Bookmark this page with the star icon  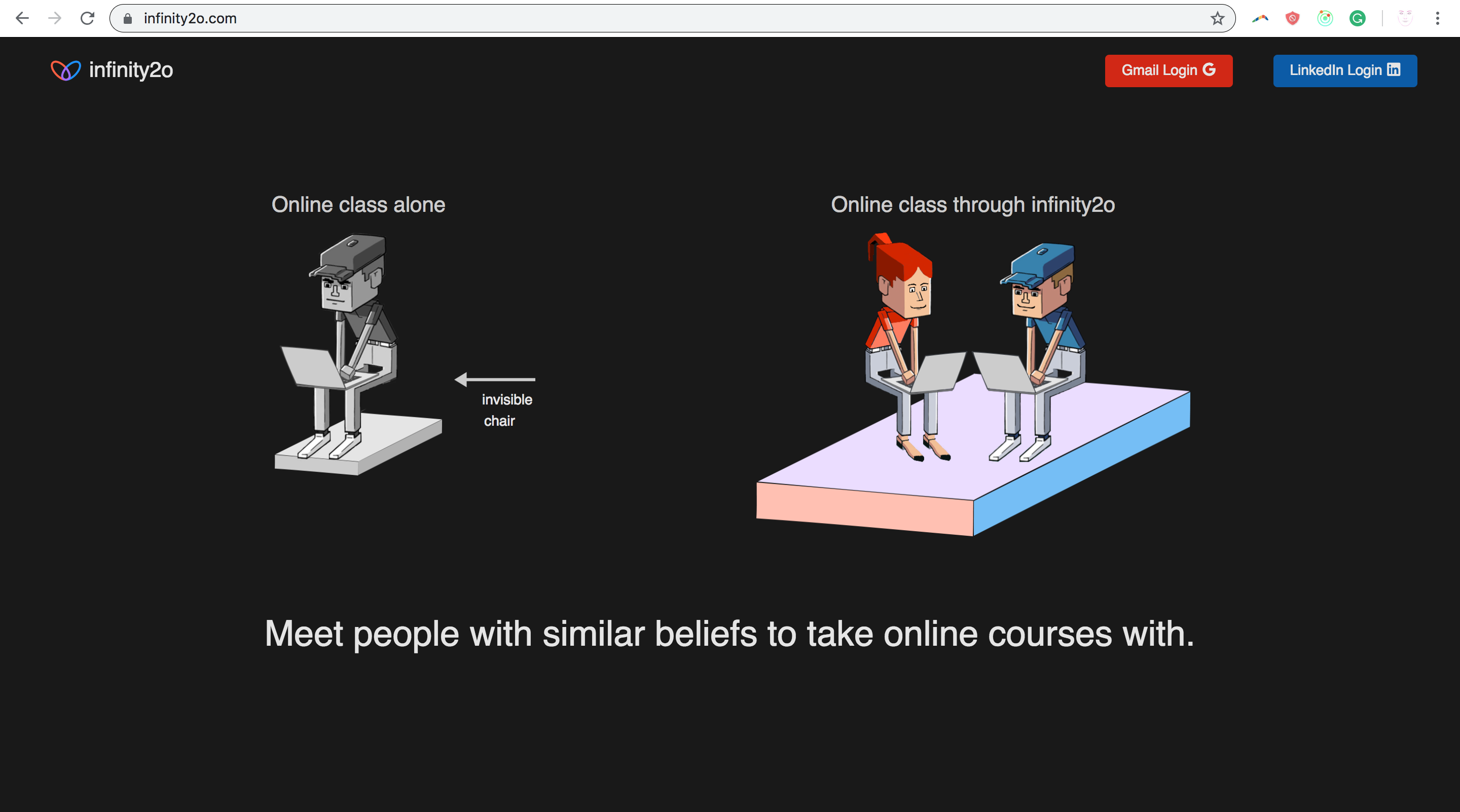(1217, 19)
